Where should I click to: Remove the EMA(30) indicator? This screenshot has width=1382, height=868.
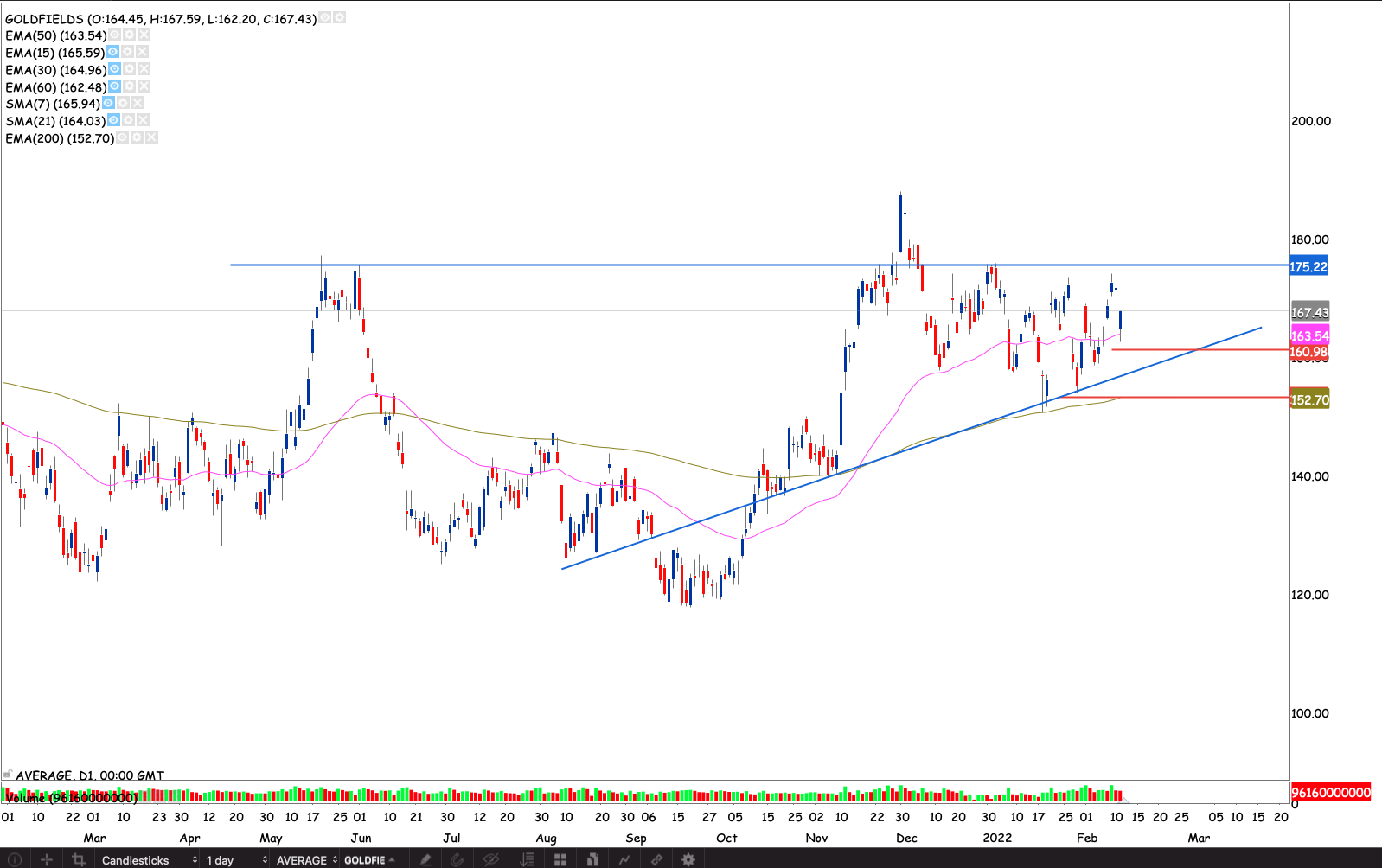144,69
